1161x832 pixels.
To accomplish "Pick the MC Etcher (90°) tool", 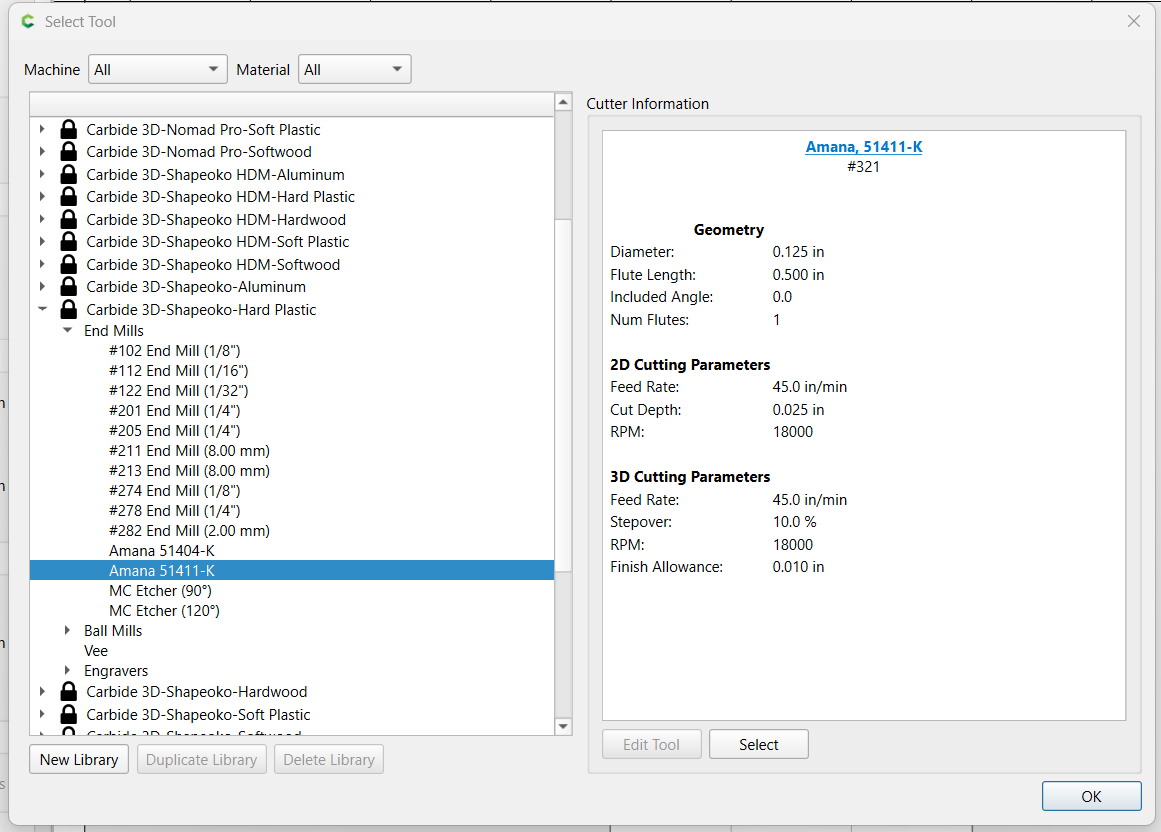I will click(161, 591).
